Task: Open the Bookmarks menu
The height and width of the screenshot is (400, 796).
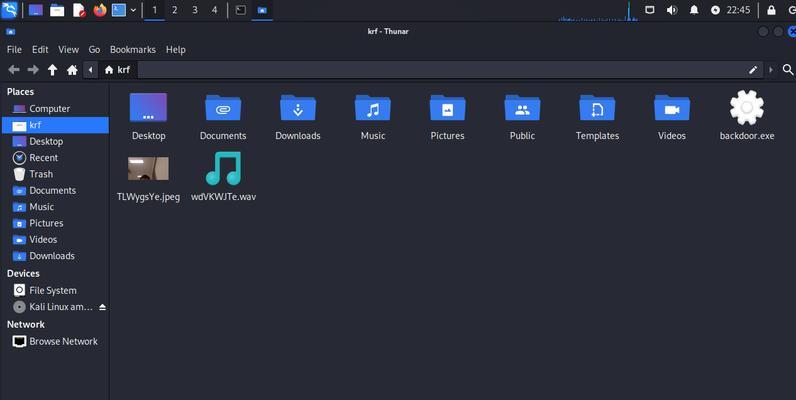Action: (x=132, y=49)
